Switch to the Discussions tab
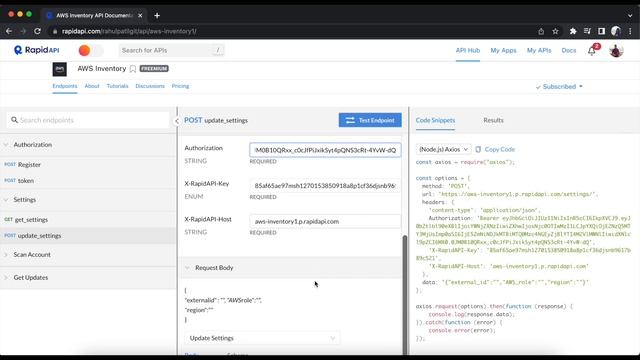 point(150,86)
